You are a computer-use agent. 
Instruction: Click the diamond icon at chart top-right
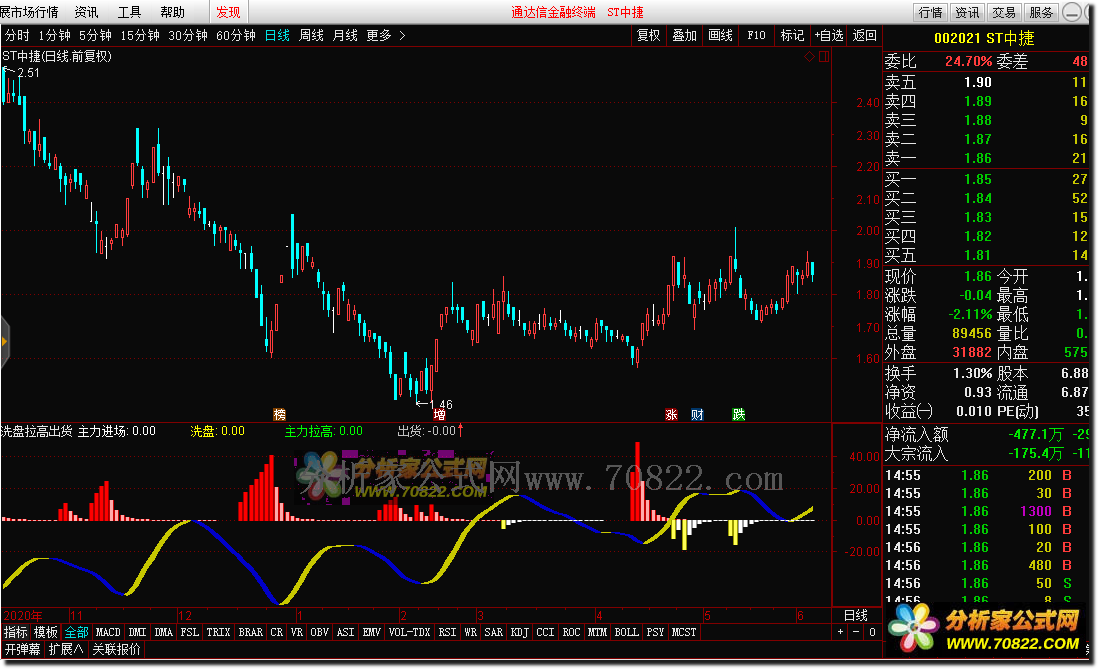point(810,56)
